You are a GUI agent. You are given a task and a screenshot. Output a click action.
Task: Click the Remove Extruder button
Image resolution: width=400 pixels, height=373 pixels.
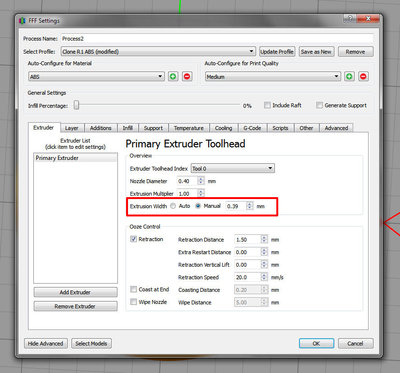[75, 306]
